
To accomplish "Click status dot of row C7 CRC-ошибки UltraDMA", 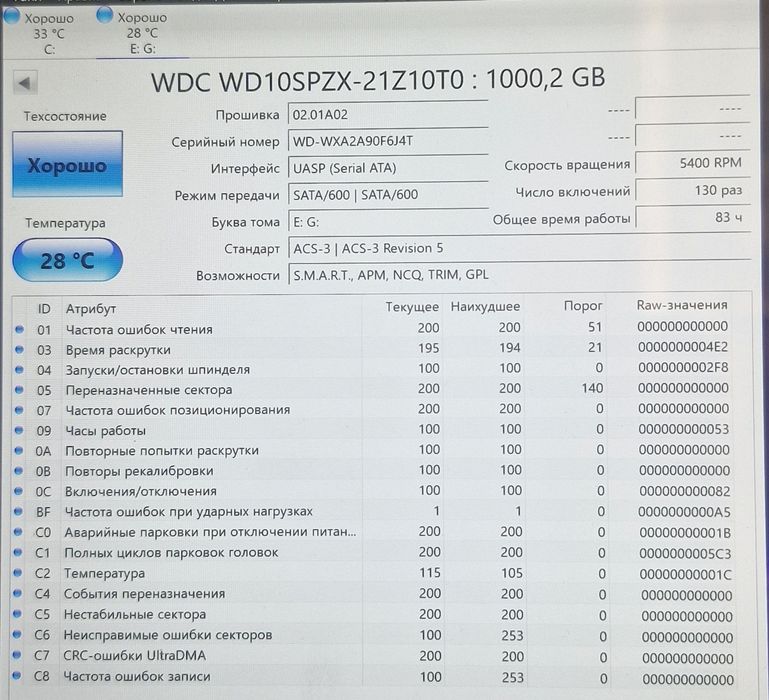I will [17, 655].
